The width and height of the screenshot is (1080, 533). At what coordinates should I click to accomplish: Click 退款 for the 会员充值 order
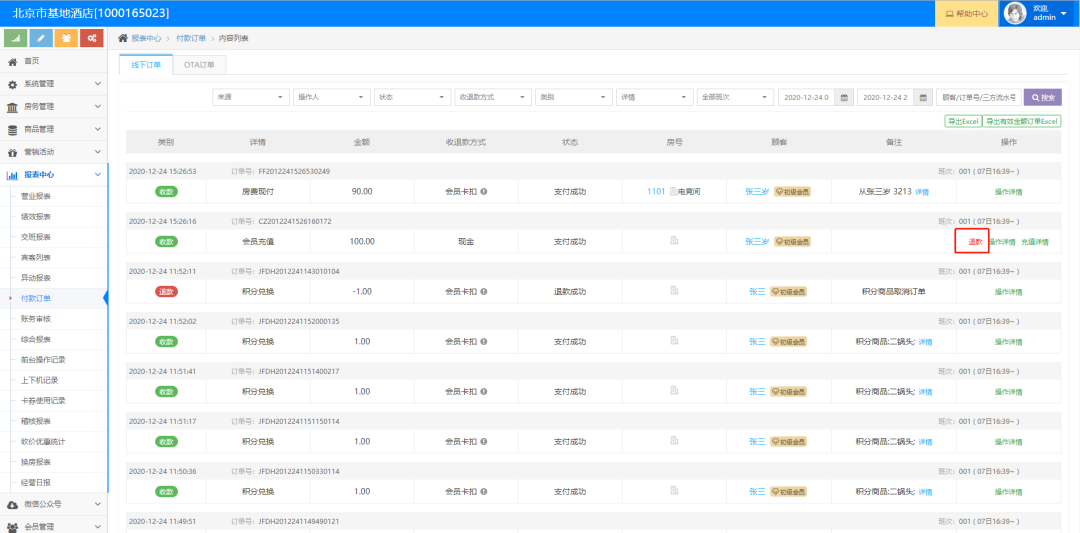(975, 242)
